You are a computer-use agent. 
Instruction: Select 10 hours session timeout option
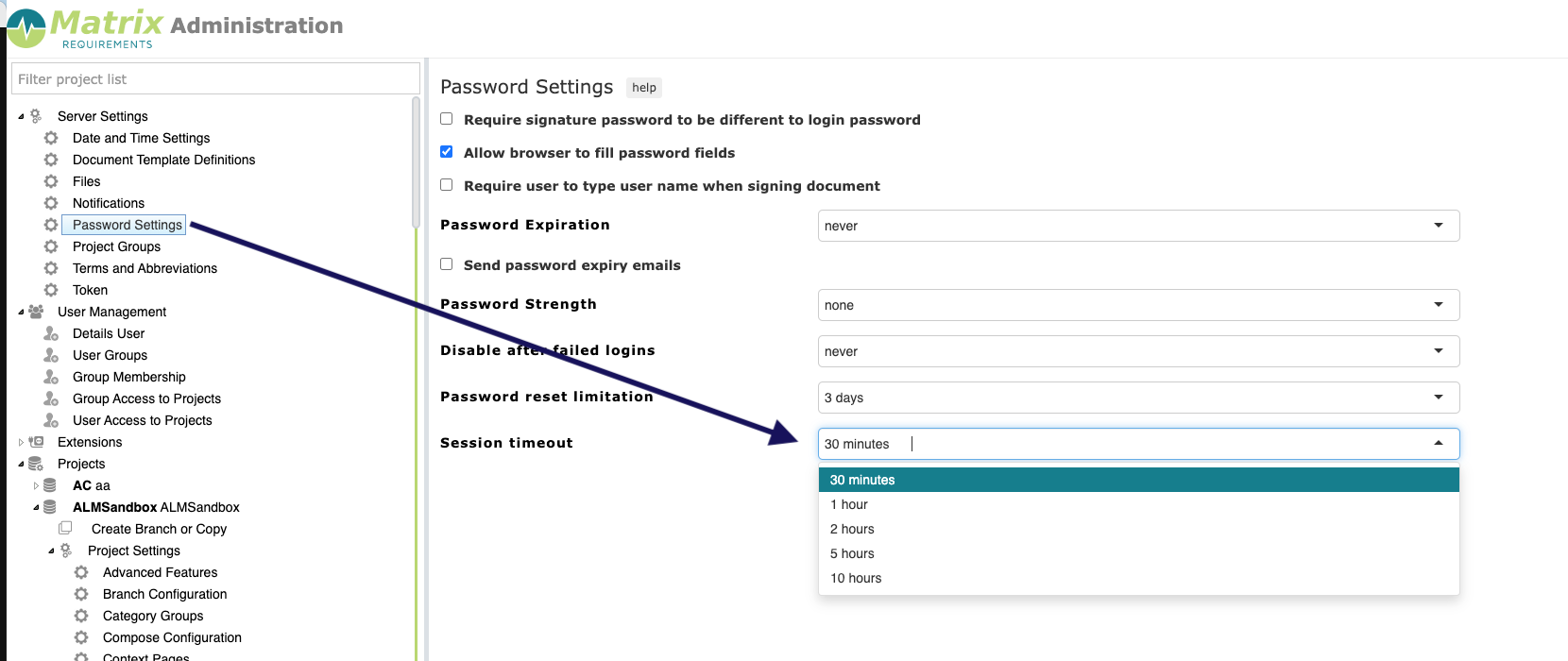tap(856, 578)
